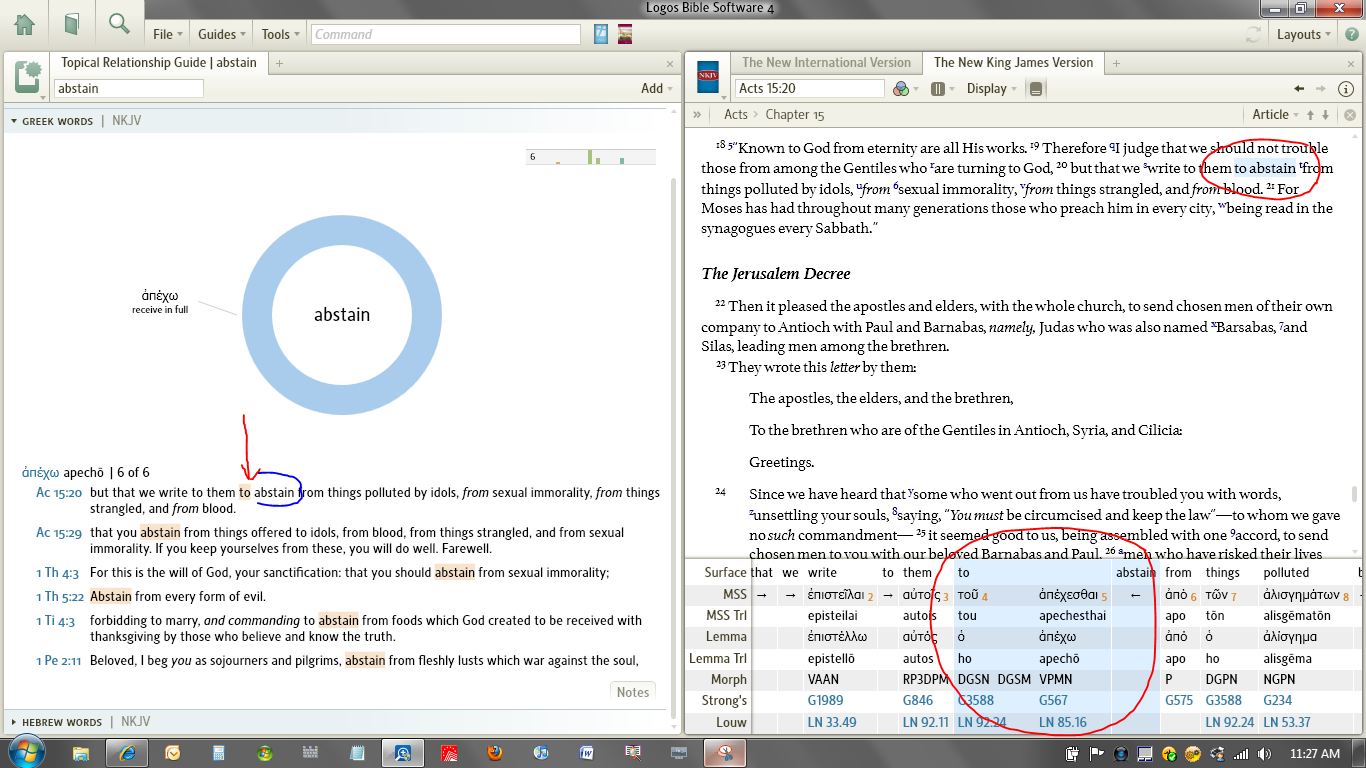Go back with the left arrow
Screen dimensions: 1366x768
pos(1299,88)
